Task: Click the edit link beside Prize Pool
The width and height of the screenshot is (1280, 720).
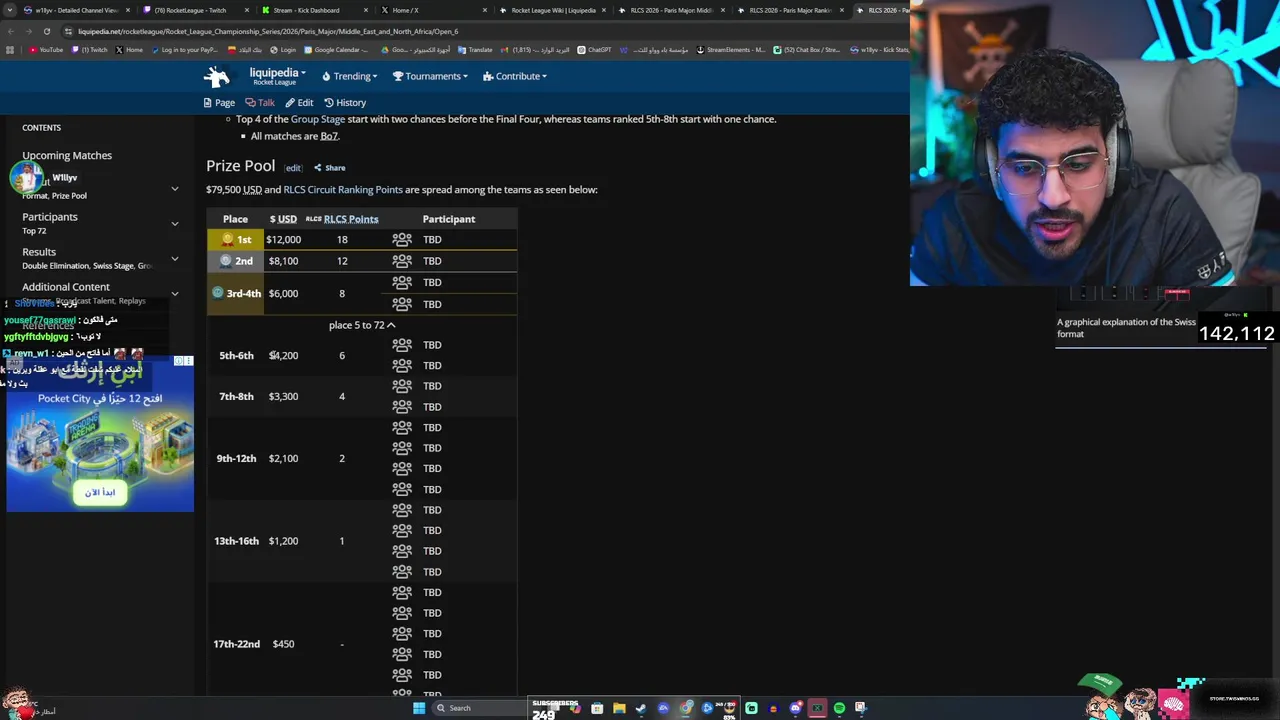Action: pos(293,168)
